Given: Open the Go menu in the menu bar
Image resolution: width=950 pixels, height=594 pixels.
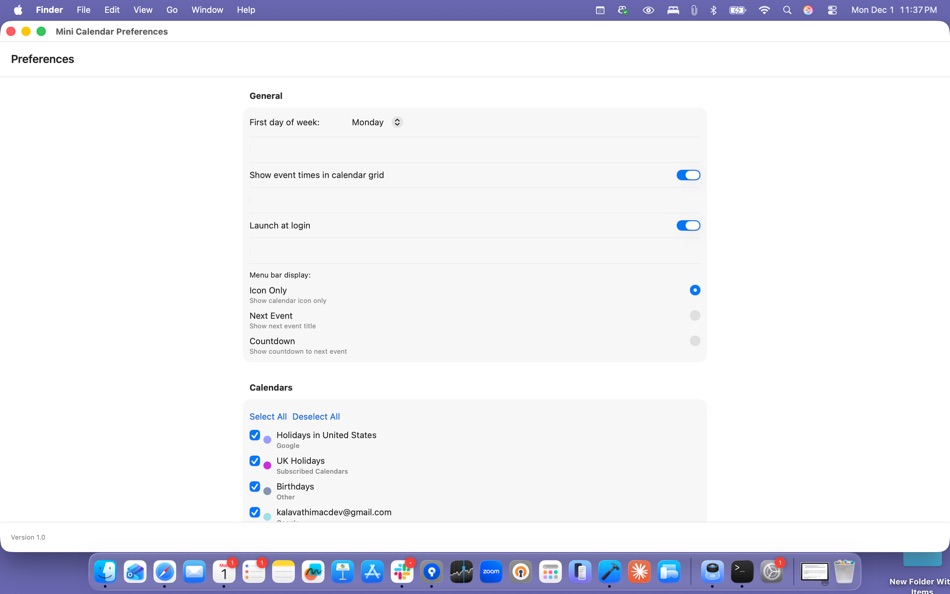Looking at the screenshot, I should click(172, 9).
